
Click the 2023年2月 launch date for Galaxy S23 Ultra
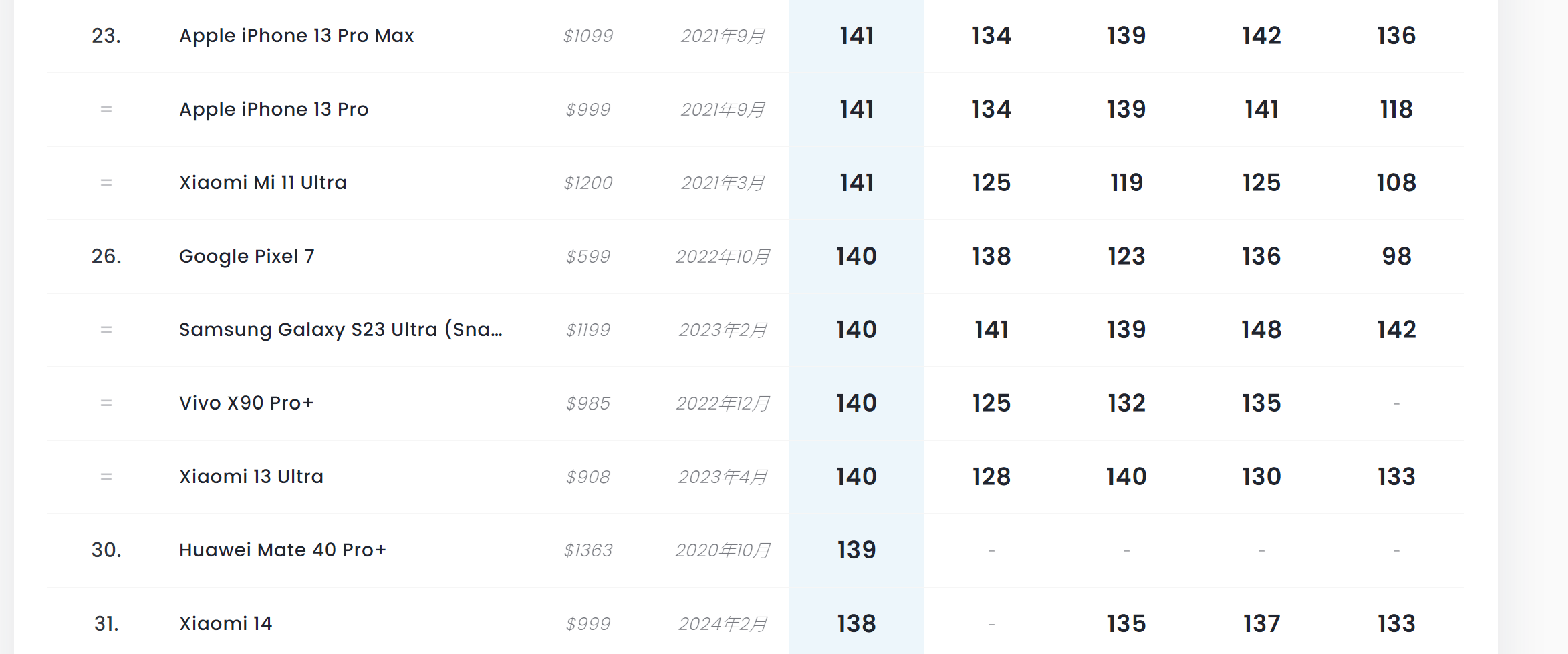point(723,330)
